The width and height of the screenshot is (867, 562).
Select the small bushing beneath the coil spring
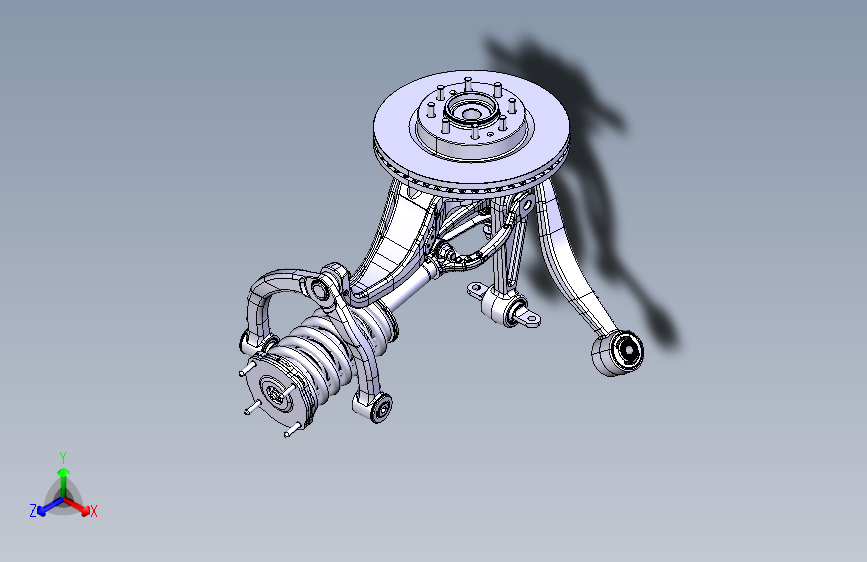tap(374, 406)
